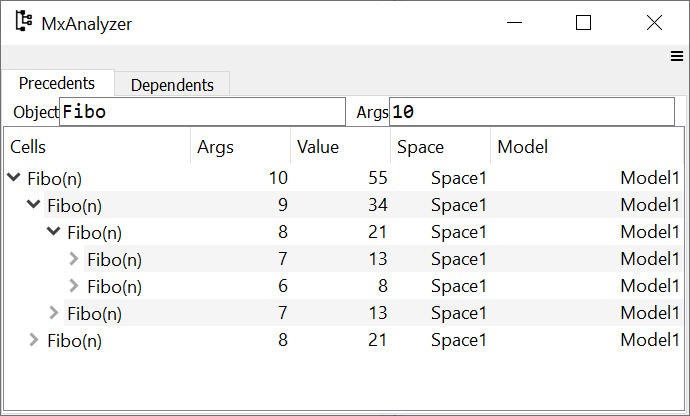Expand the Fibo(n) row with args 6
This screenshot has height=416, width=690.
73,286
